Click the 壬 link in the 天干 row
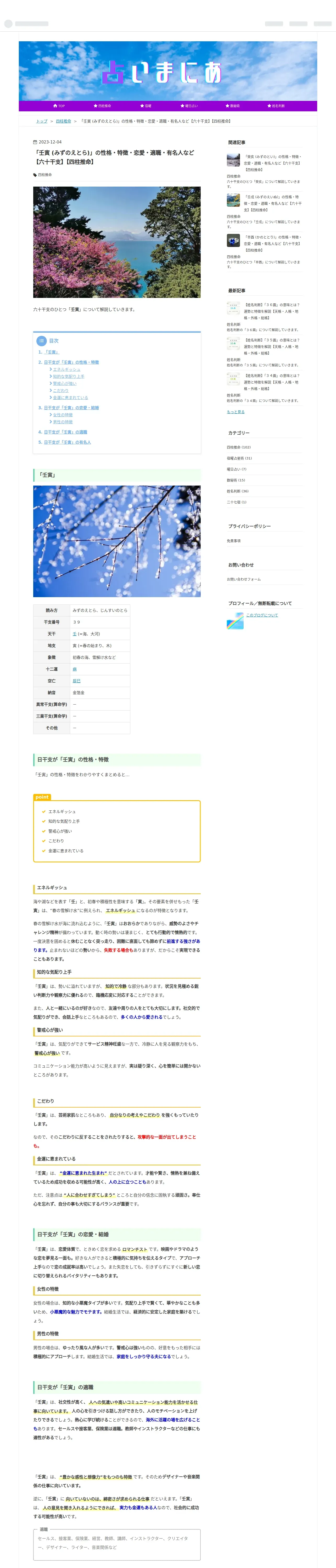Viewport: 336px width, 1568px height. coord(74,634)
